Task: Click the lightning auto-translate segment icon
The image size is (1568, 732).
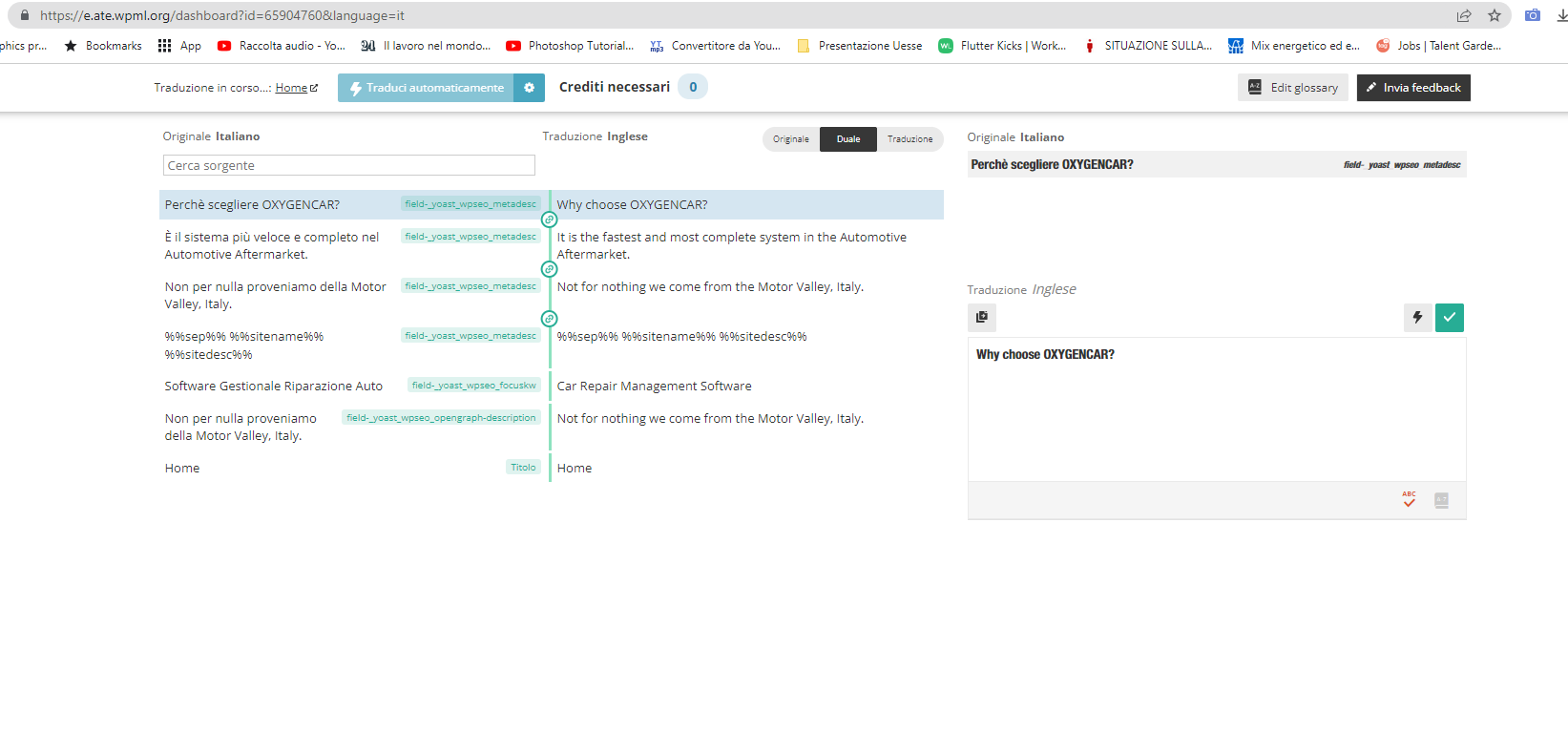Action: pos(1417,317)
